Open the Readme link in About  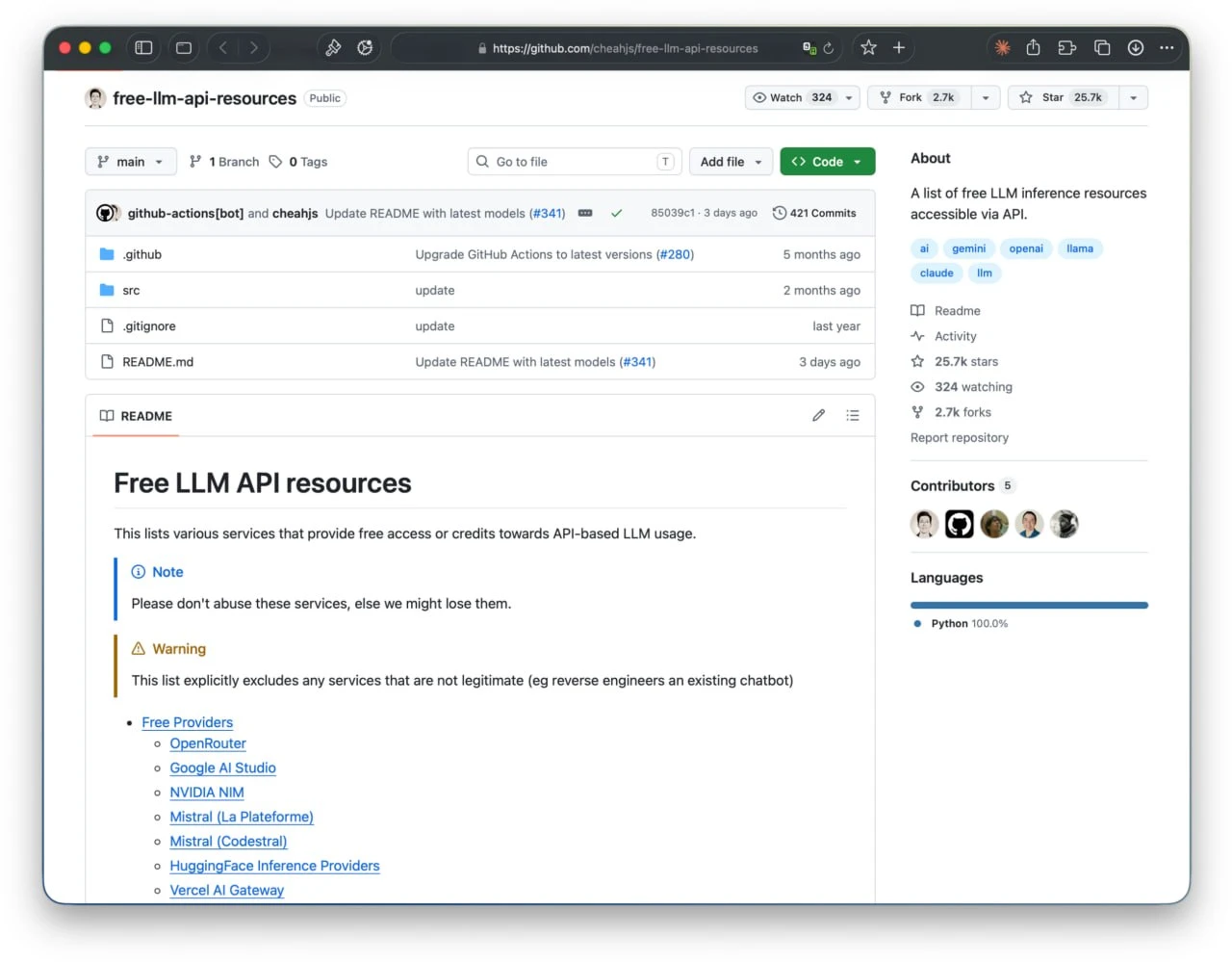click(946, 311)
